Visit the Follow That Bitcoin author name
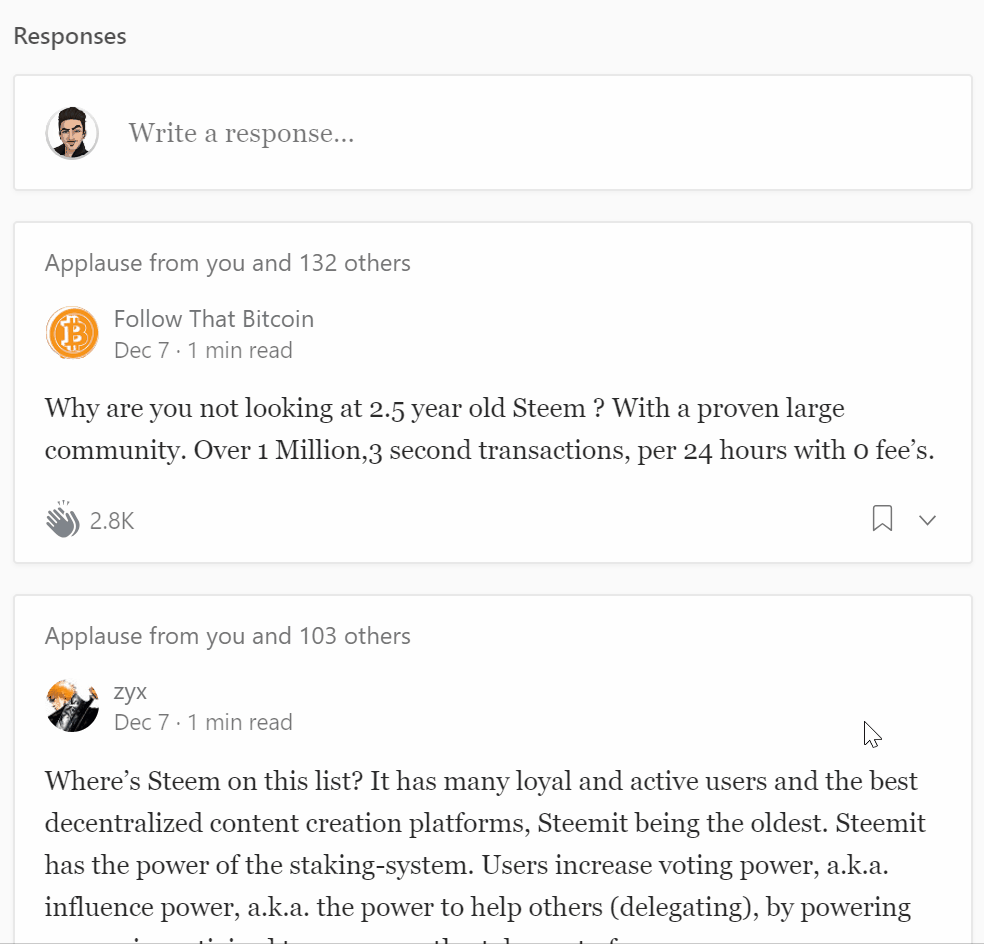The width and height of the screenshot is (984, 944). pos(214,319)
